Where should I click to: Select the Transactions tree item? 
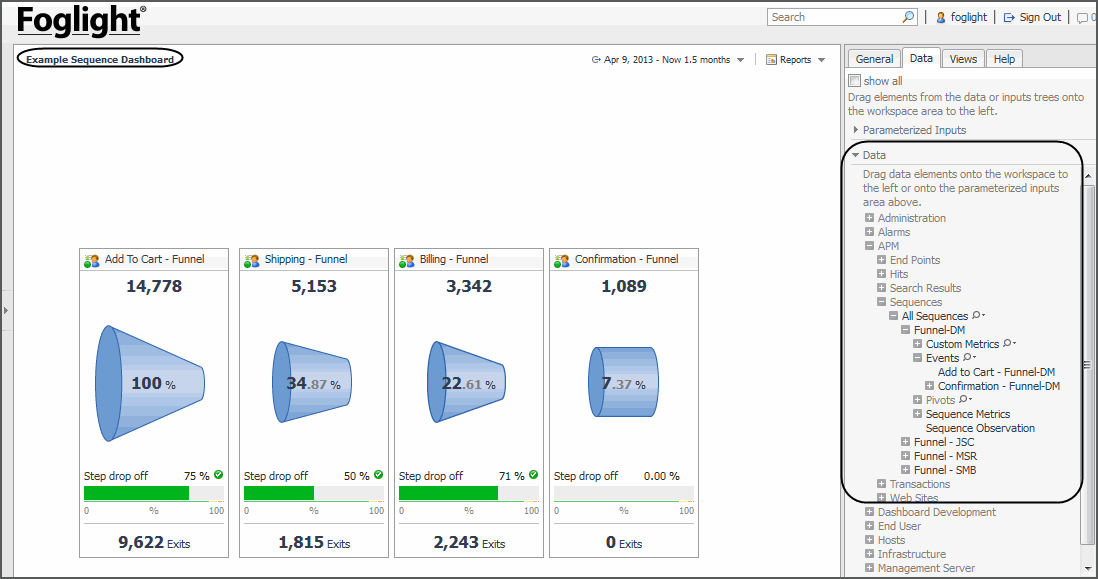[x=920, y=484]
